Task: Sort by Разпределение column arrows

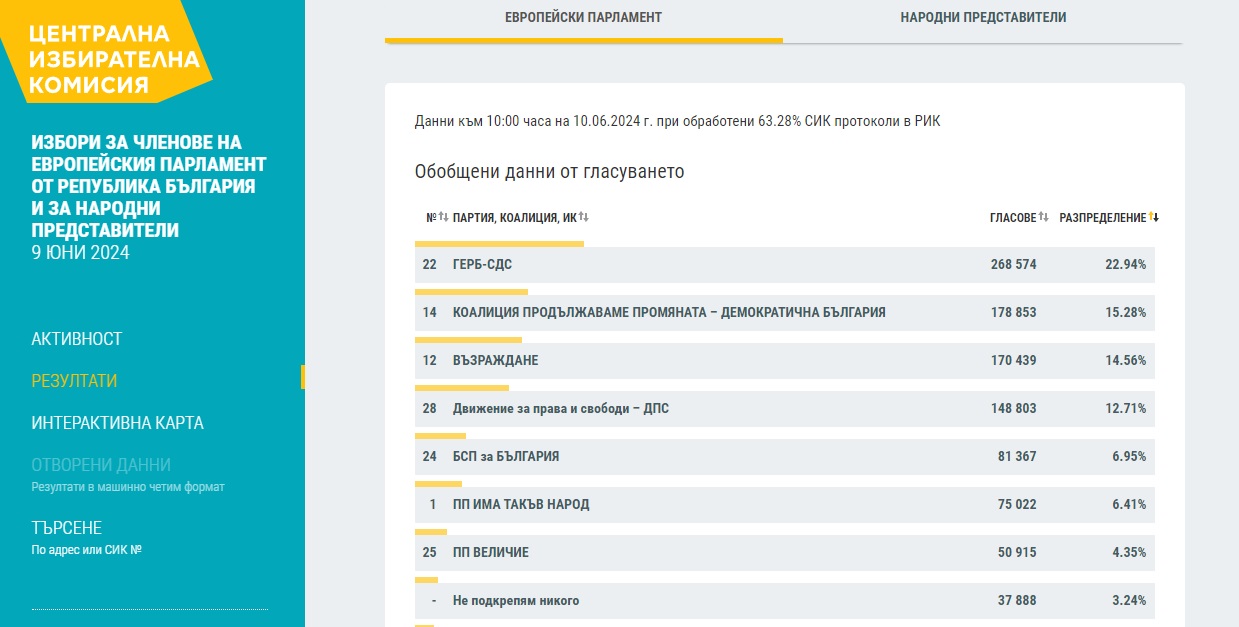Action: coord(1153,217)
